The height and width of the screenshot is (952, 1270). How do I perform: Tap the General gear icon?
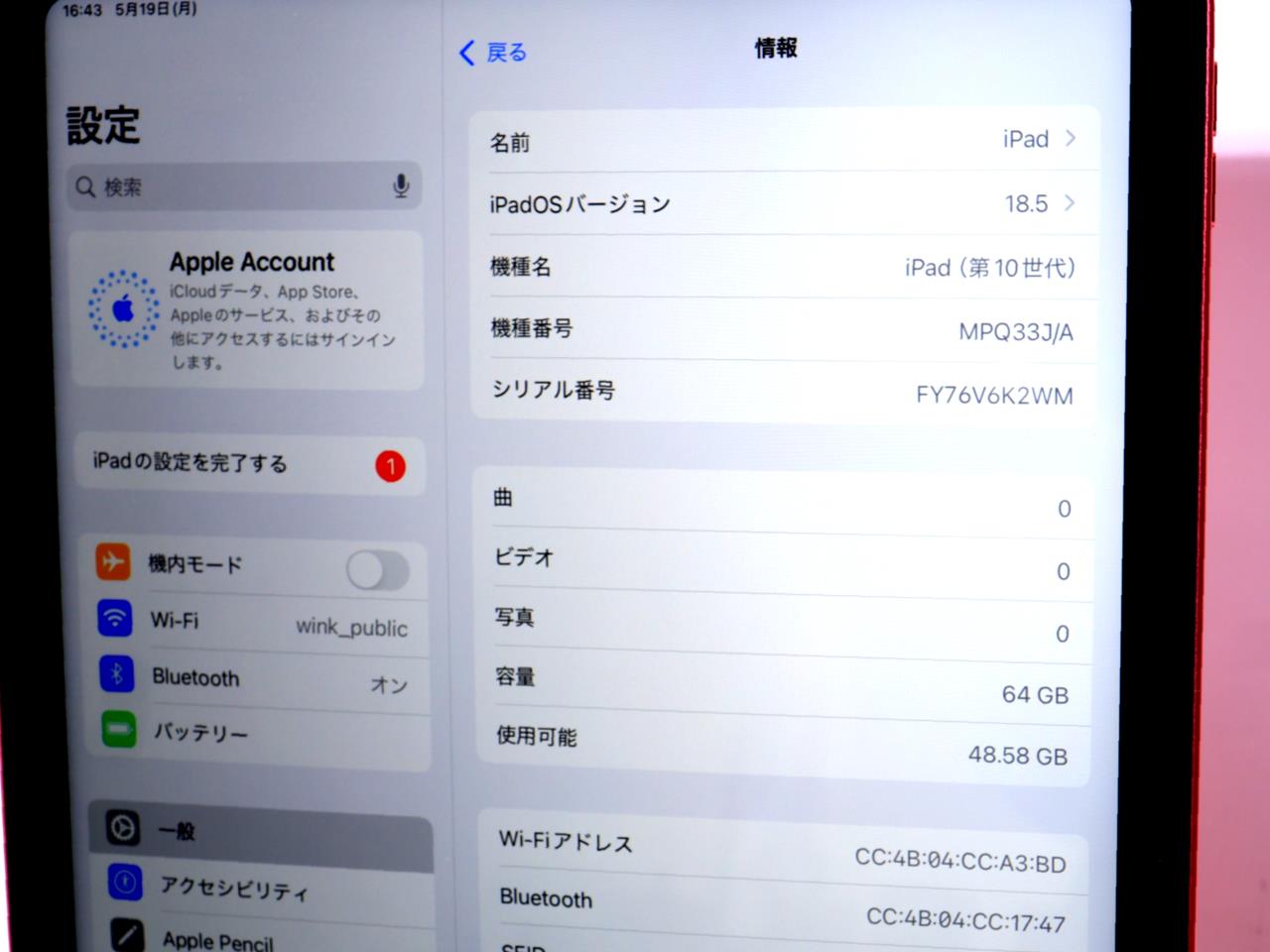[x=123, y=827]
